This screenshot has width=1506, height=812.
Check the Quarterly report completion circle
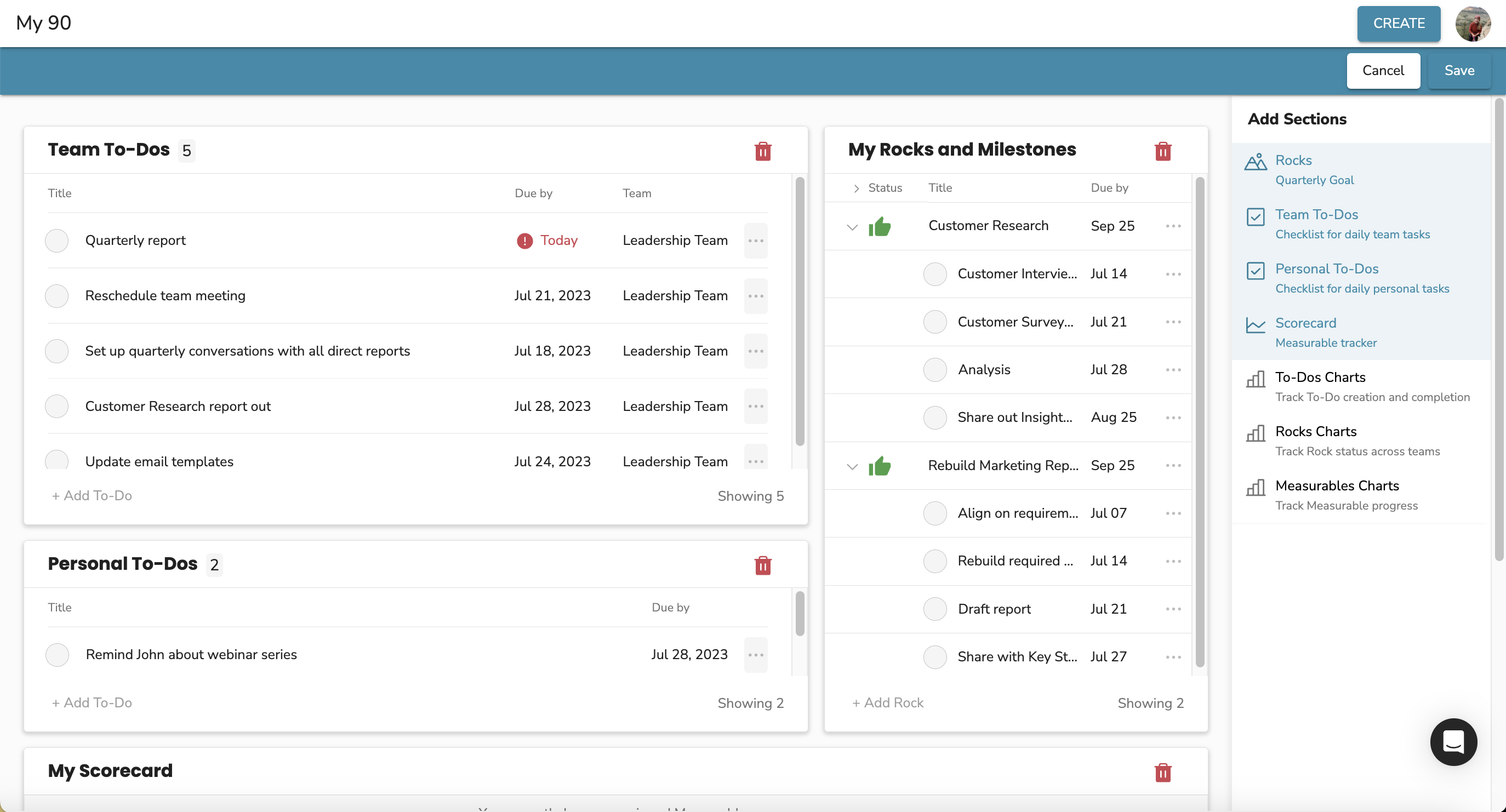click(57, 240)
